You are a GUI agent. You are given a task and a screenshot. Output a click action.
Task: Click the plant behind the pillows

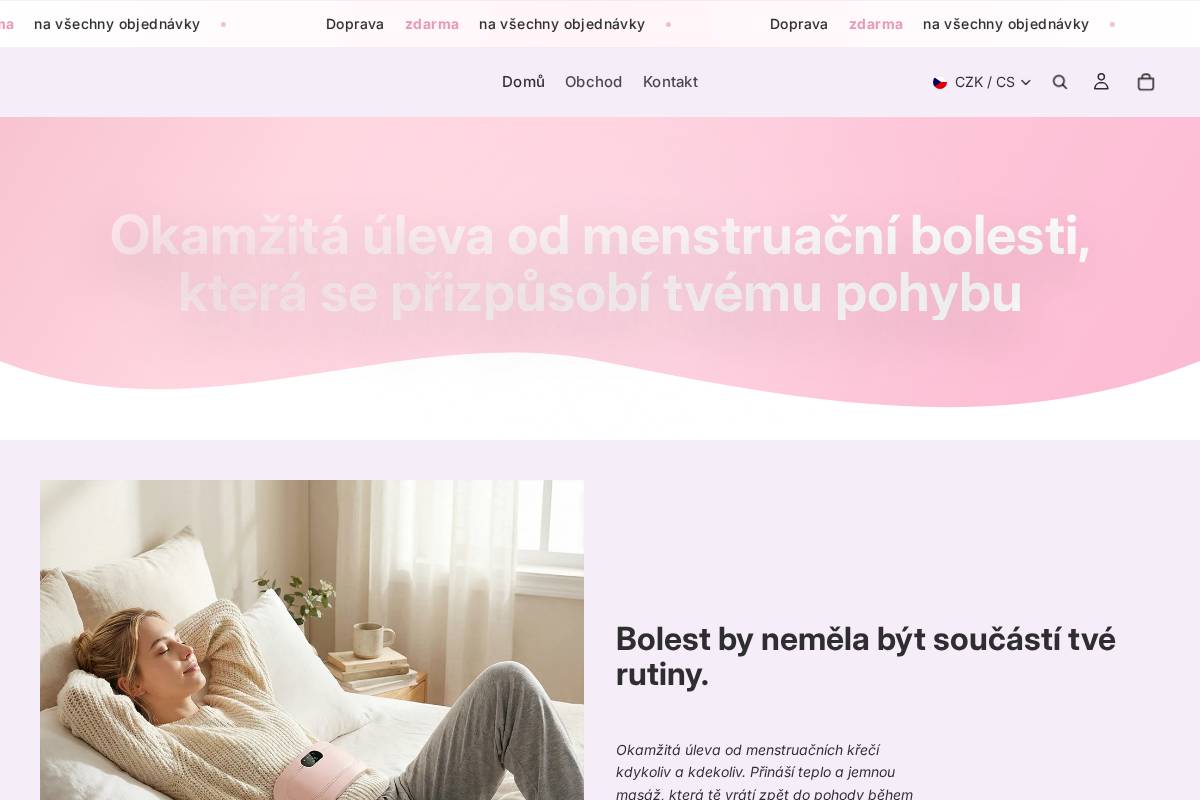click(x=295, y=597)
